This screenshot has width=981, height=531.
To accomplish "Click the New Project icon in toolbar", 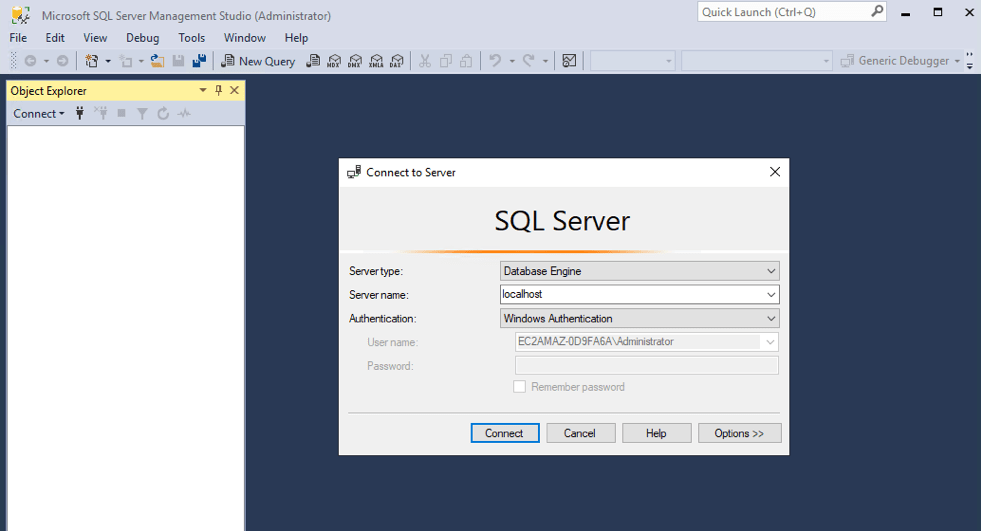I will (92, 61).
